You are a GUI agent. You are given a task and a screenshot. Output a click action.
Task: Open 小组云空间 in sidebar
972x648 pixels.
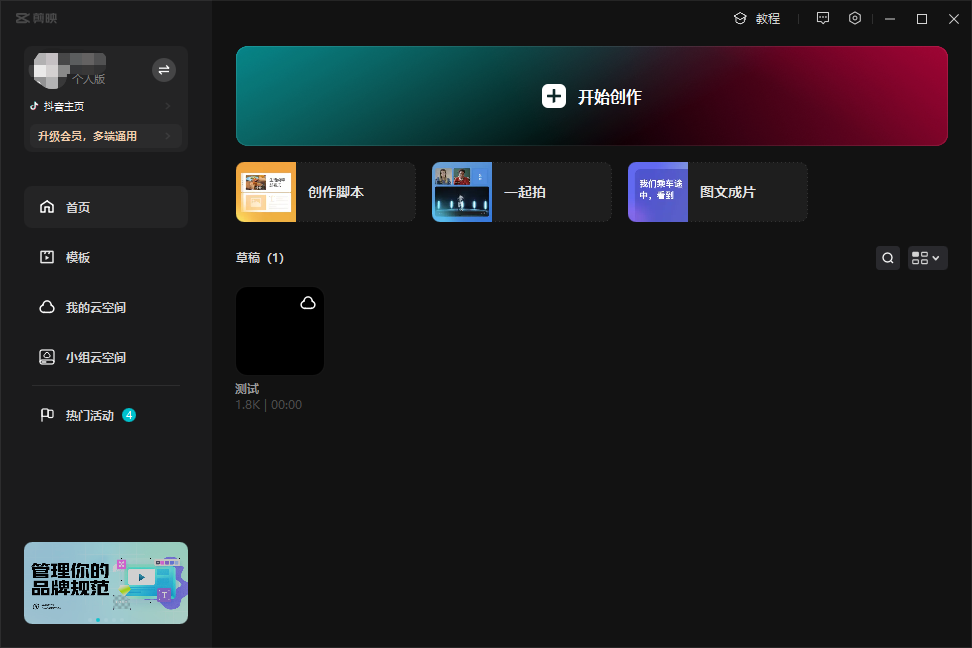coord(106,357)
